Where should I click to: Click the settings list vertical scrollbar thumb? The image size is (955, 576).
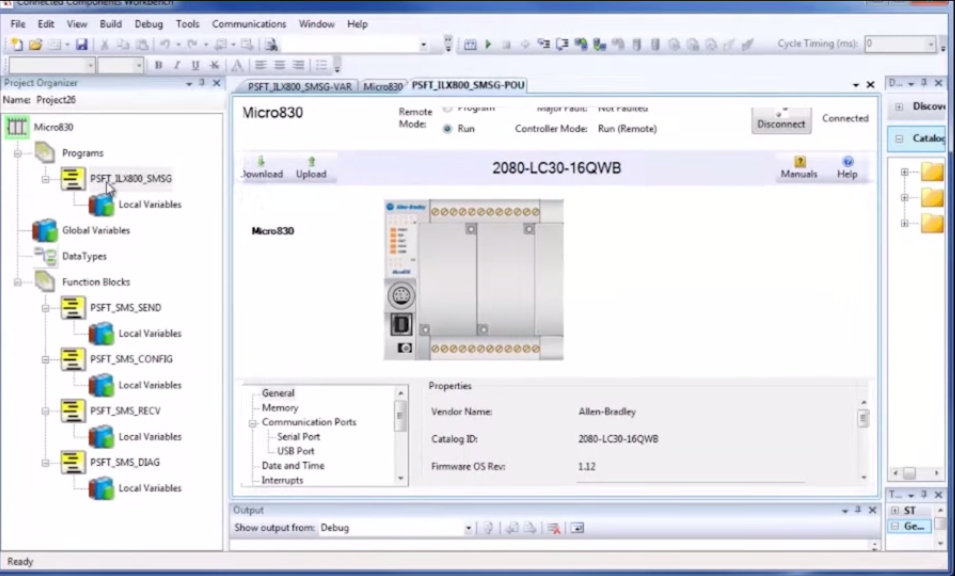click(400, 416)
